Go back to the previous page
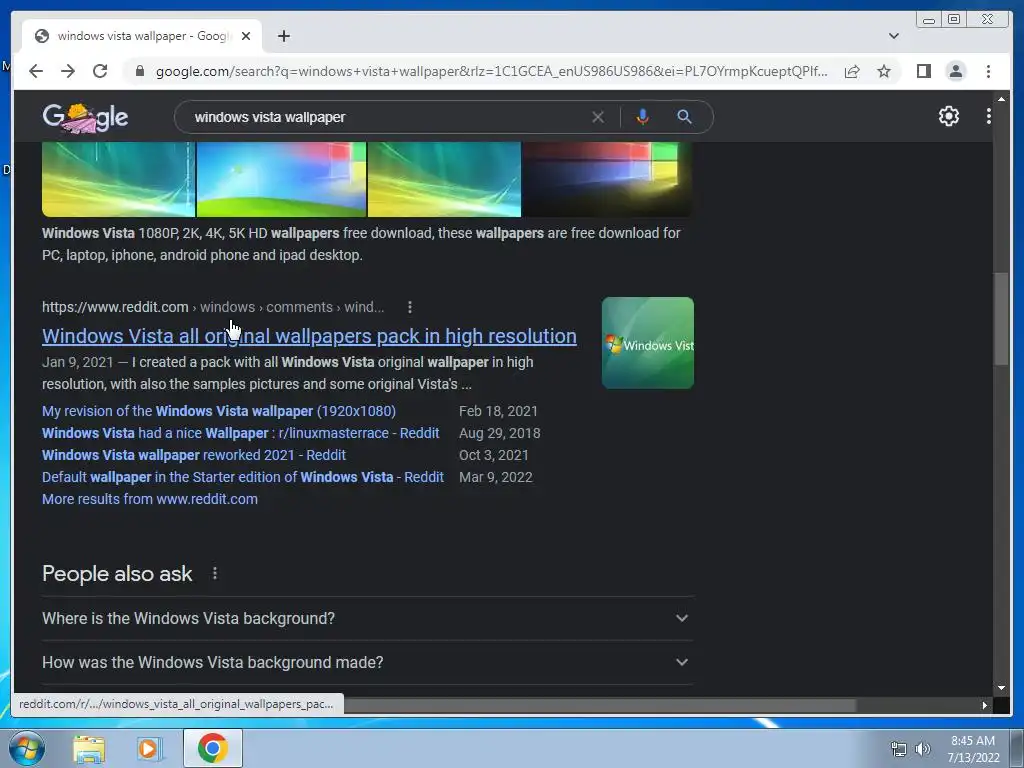This screenshot has width=1024, height=768. pos(36,71)
